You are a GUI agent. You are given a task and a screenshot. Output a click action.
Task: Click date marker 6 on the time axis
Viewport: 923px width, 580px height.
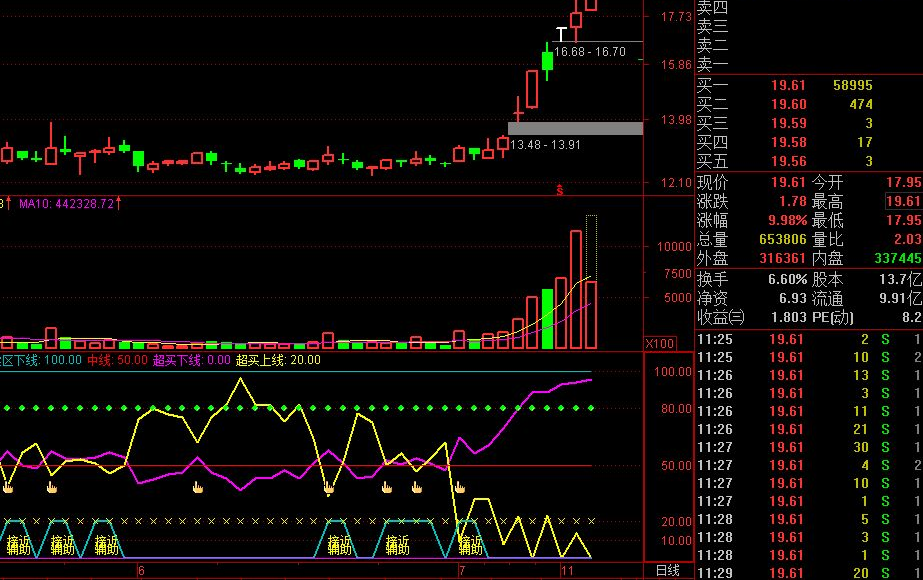141,570
